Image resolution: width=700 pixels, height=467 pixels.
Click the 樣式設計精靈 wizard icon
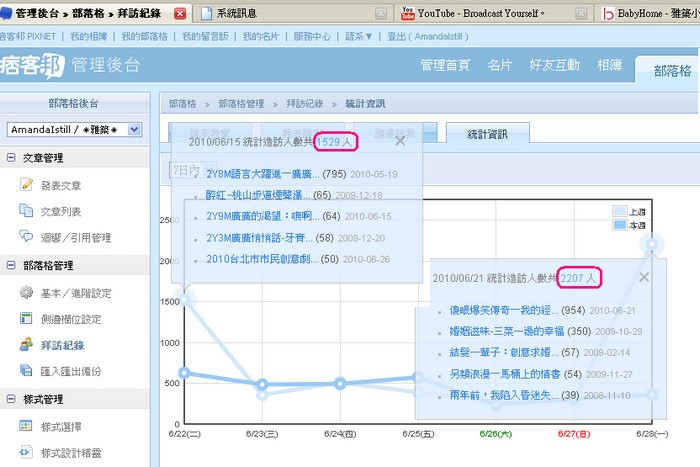pyautogui.click(x=26, y=452)
